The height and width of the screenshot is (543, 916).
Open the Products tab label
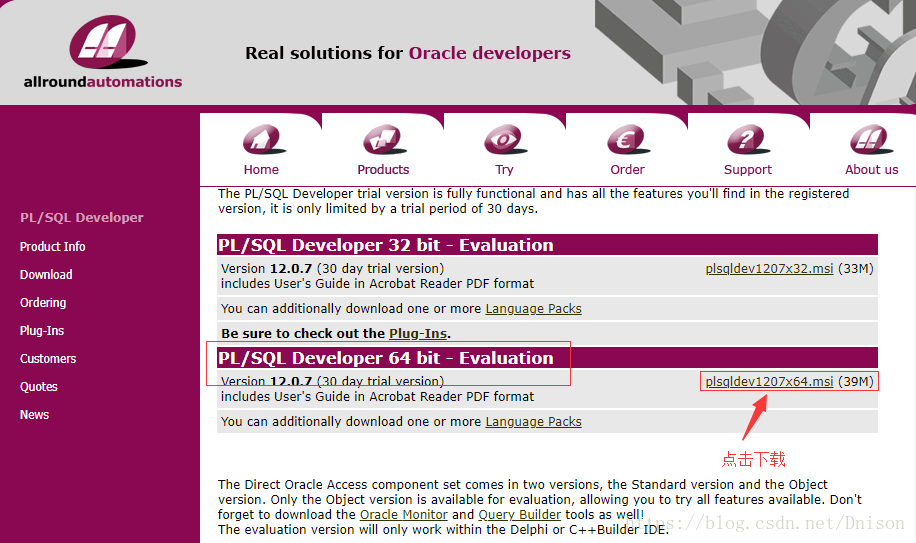tap(383, 170)
